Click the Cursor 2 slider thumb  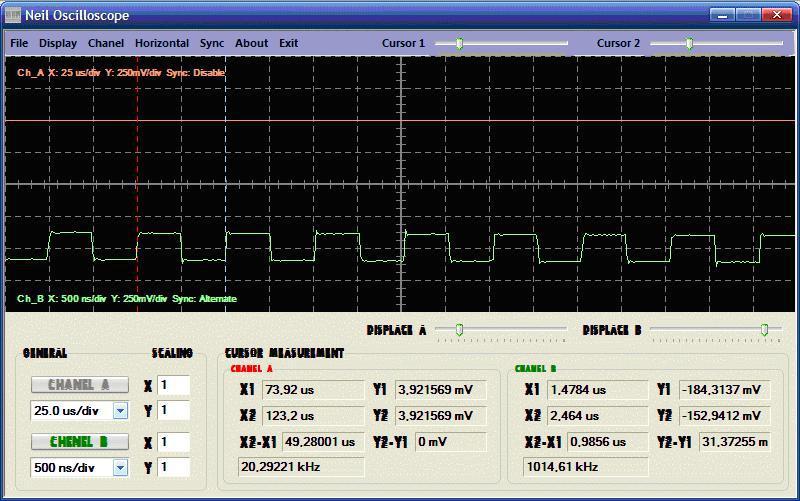tap(689, 43)
